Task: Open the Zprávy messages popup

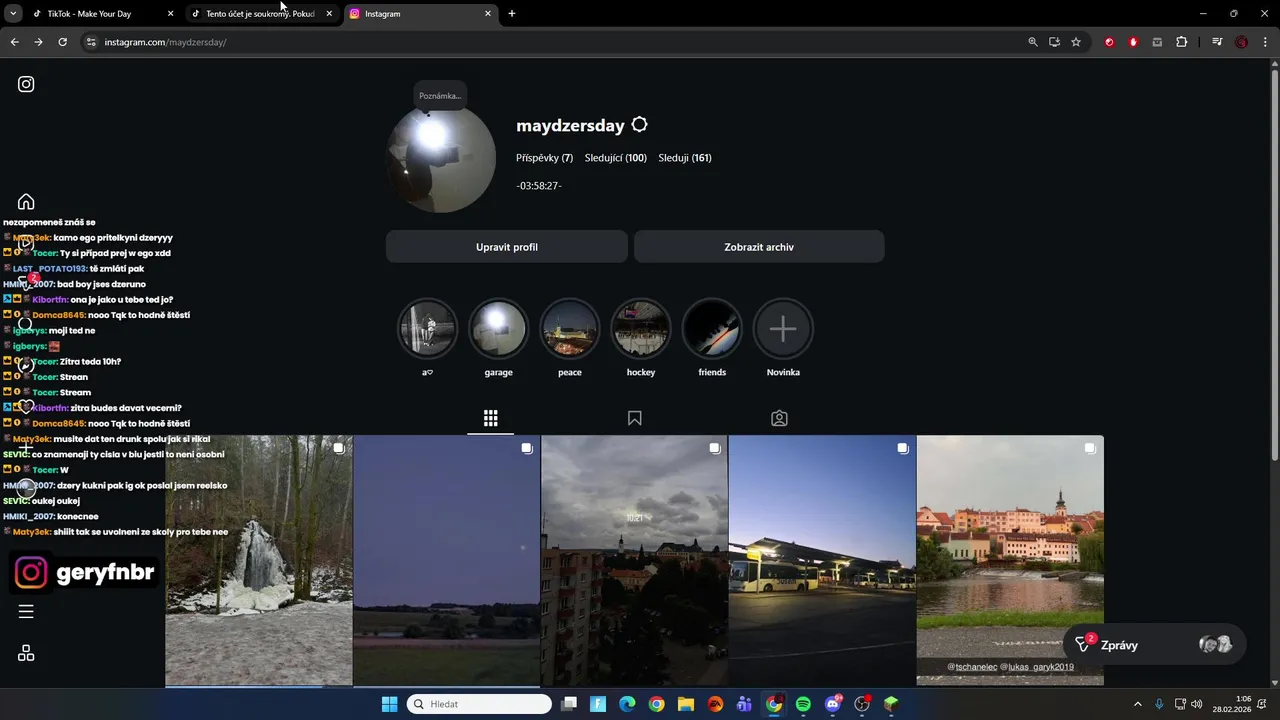Action: coord(1154,645)
